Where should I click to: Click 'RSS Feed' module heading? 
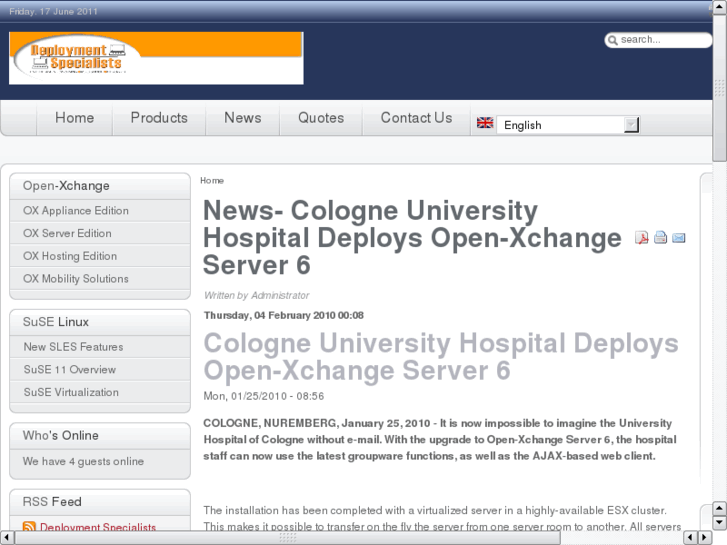point(52,502)
